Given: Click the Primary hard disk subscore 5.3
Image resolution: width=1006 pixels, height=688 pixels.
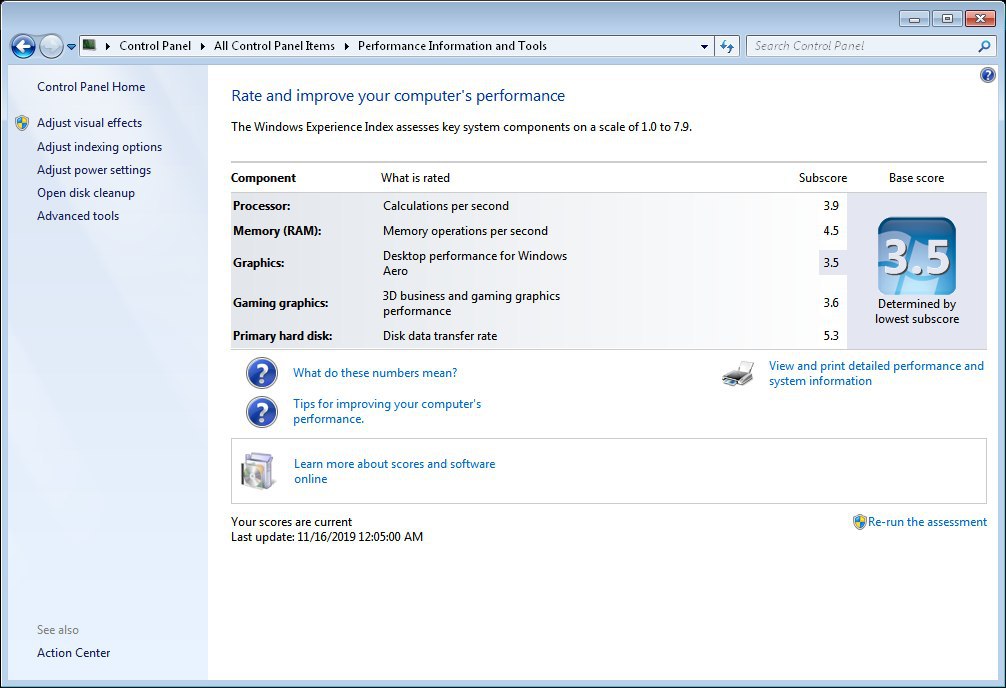Looking at the screenshot, I should tap(831, 336).
